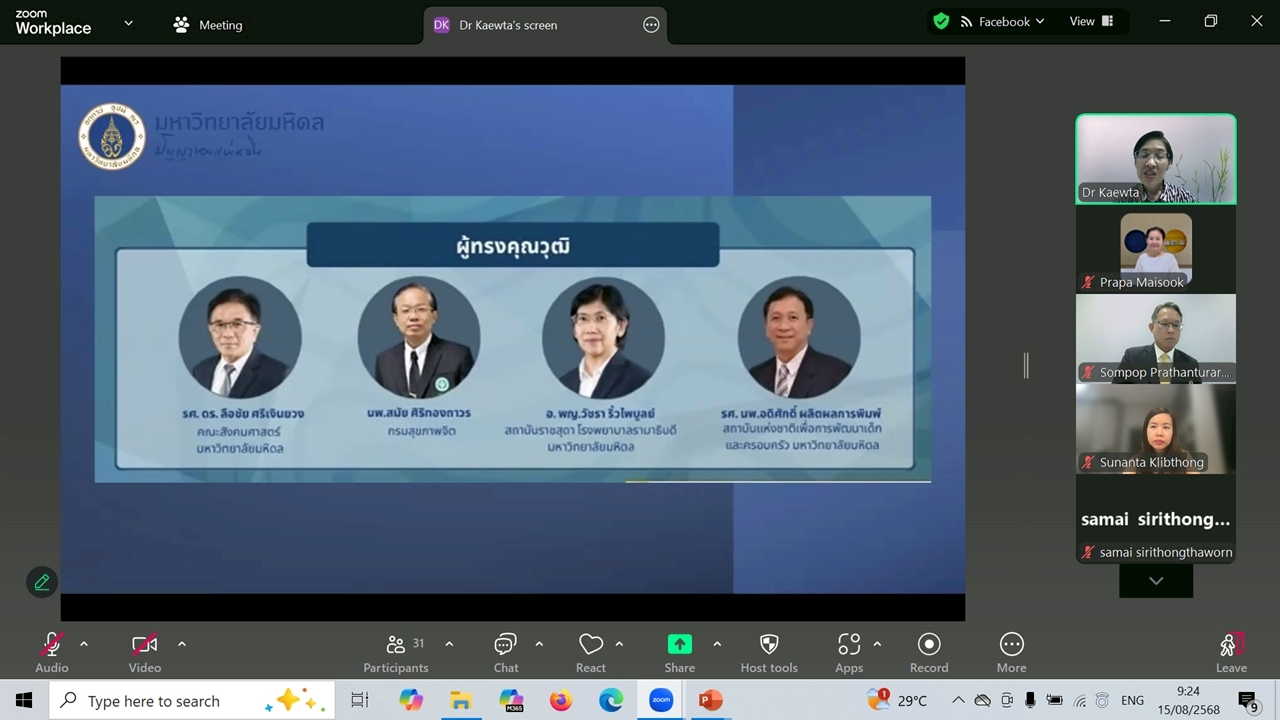Open Microsoft Edge from taskbar
This screenshot has width=1280, height=720.
tap(611, 700)
